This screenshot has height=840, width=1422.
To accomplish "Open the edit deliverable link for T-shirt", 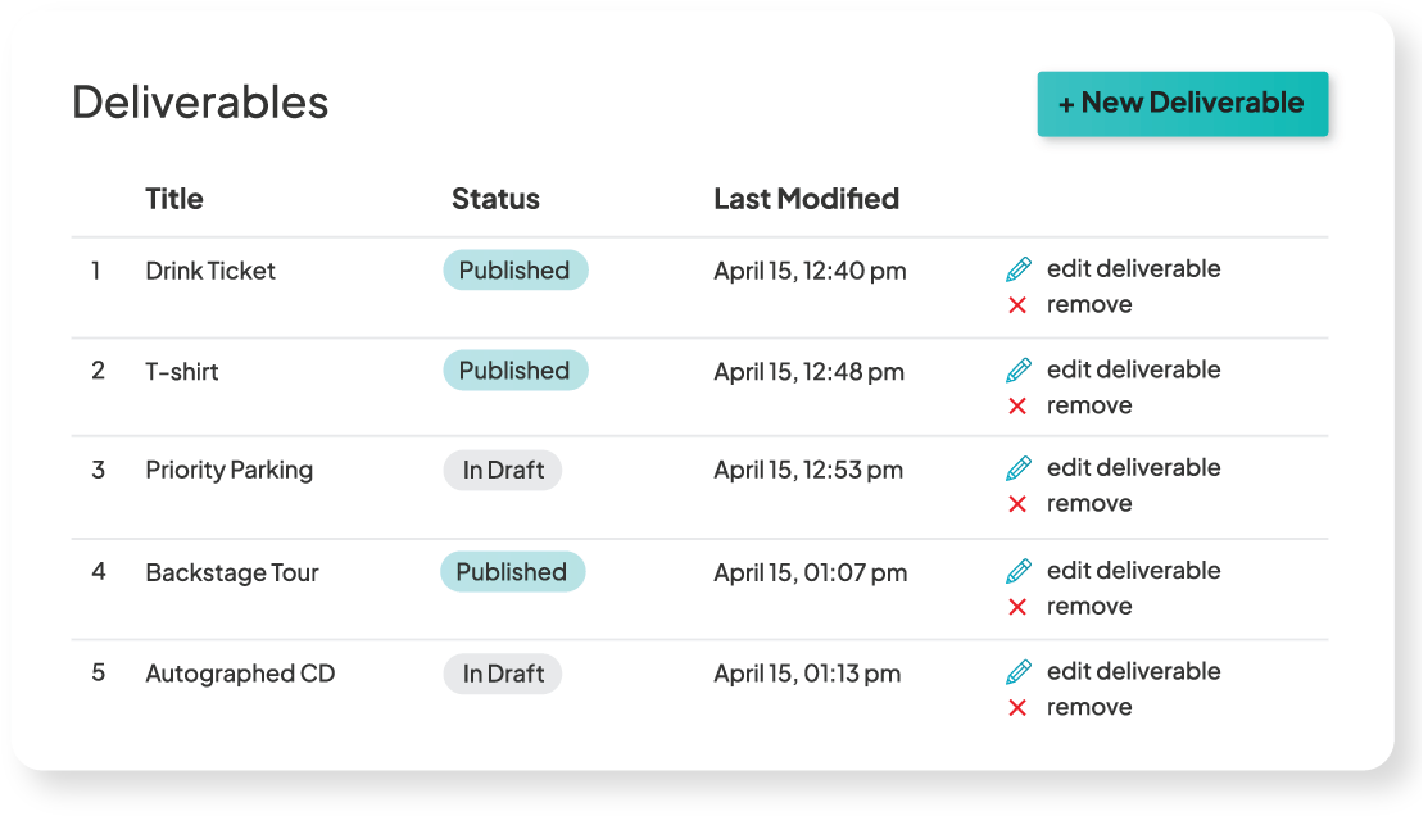I will [x=1133, y=370].
